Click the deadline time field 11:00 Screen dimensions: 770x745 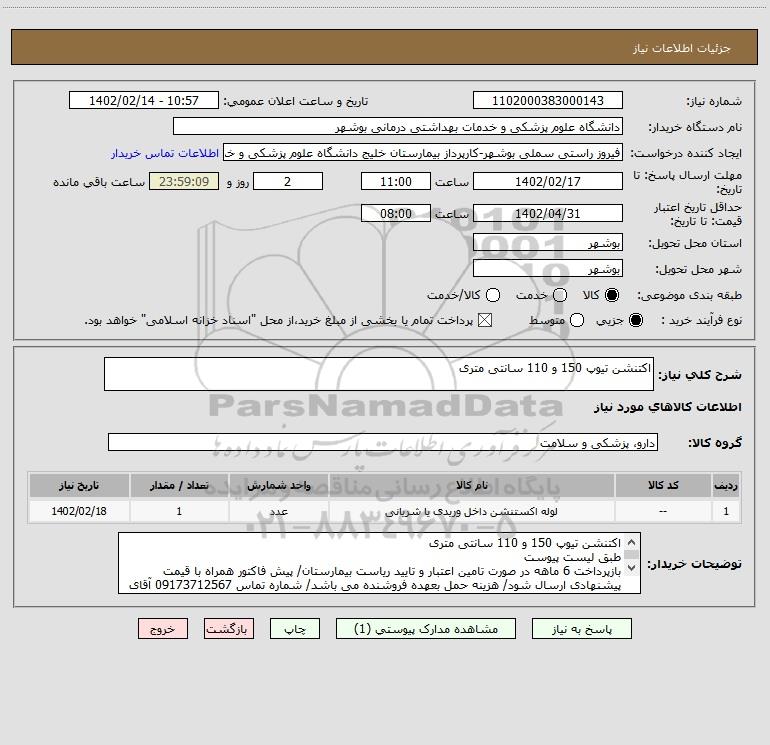(x=396, y=181)
